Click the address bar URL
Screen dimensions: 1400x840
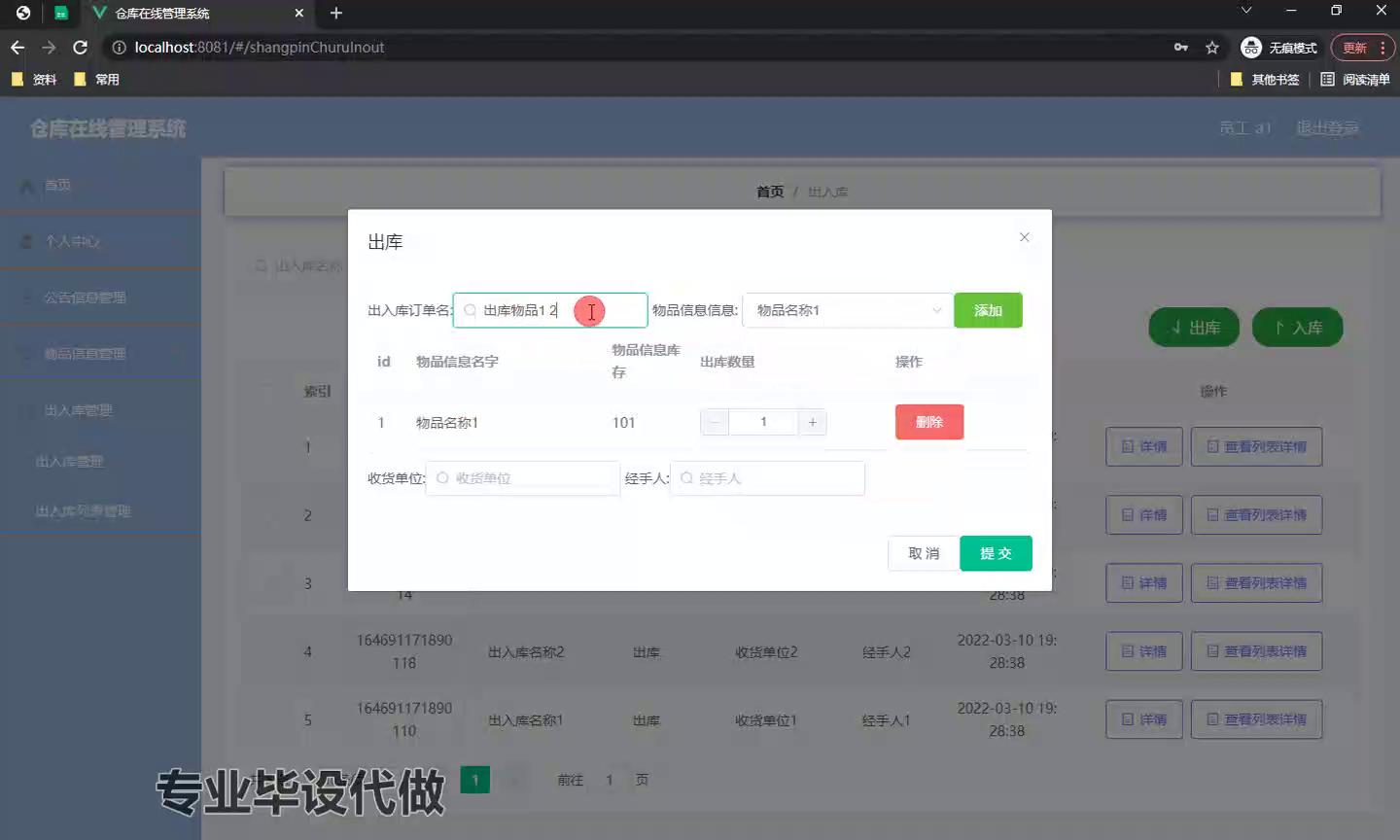pyautogui.click(x=260, y=47)
